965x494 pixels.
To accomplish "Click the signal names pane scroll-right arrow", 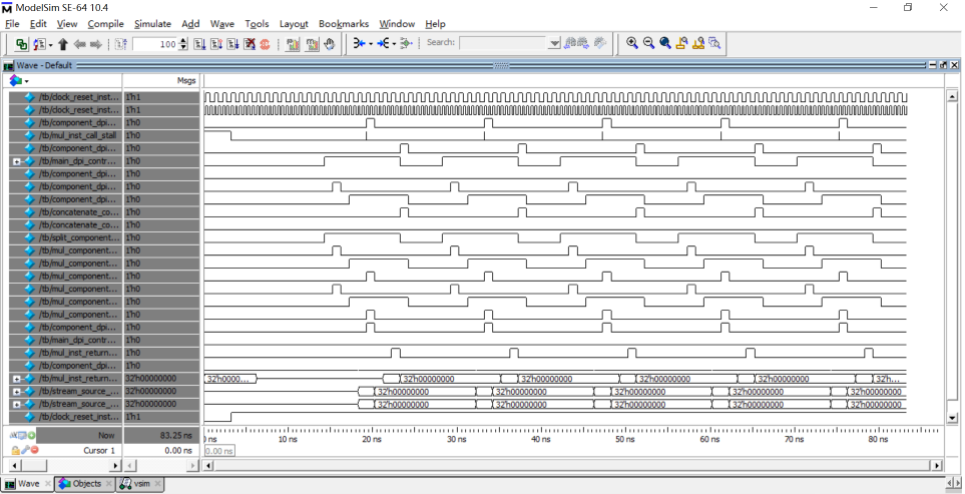I will 115,466.
